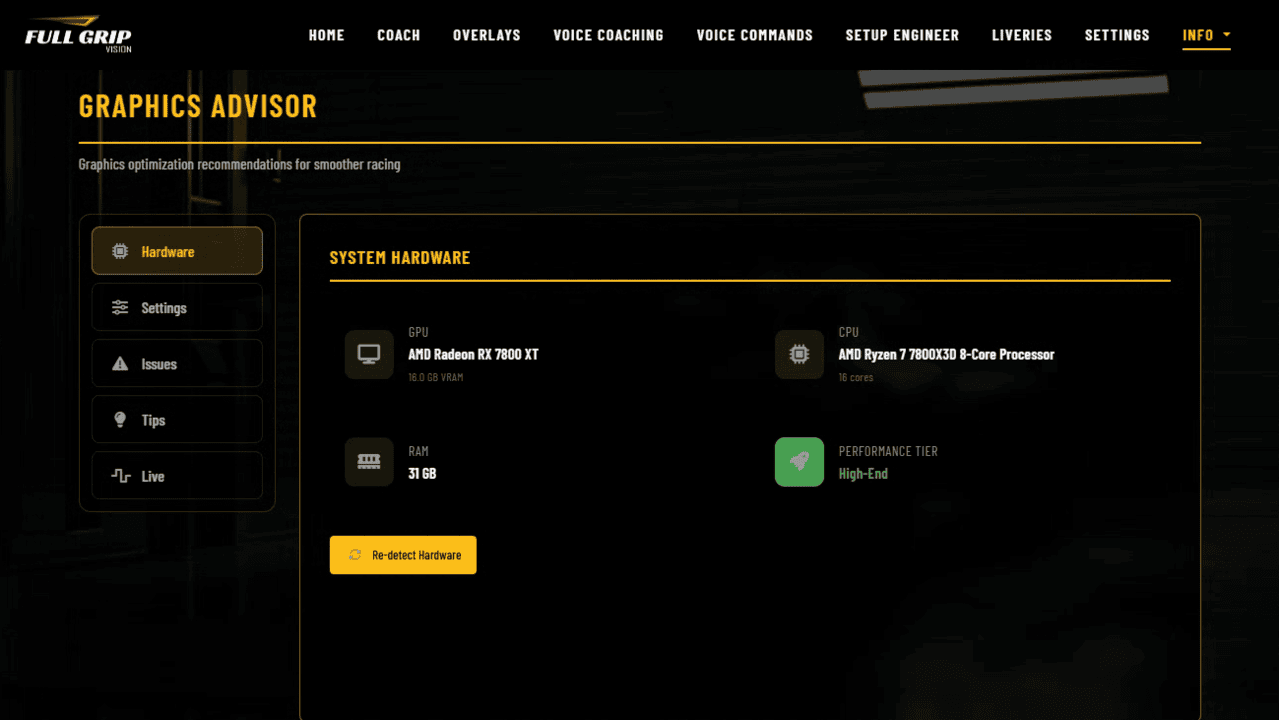Select Setup Engineer in top navigation
Viewport: 1279px width, 720px height.
click(x=902, y=35)
